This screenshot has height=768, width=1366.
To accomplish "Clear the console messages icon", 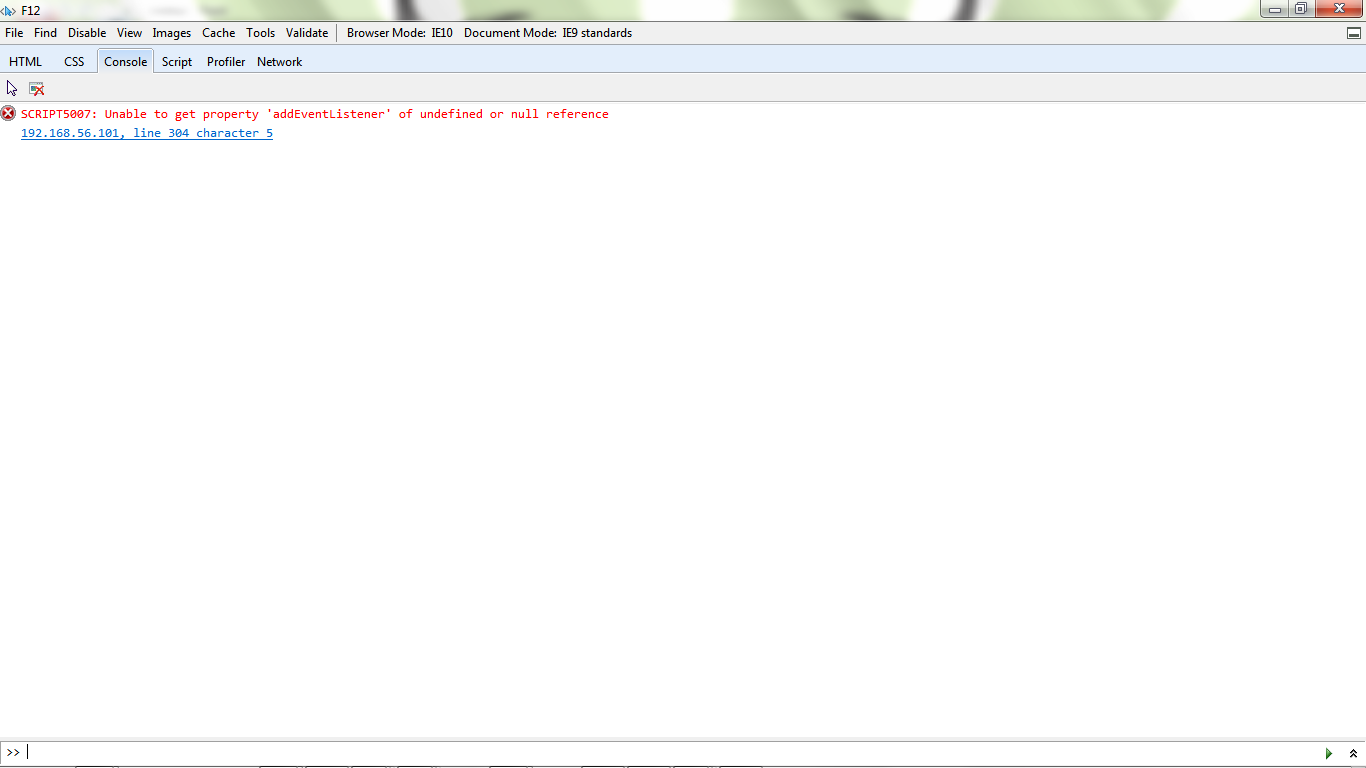I will [x=37, y=88].
